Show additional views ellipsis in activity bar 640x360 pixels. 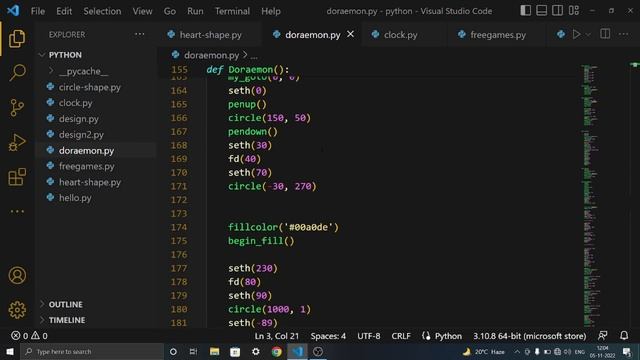pos(17,211)
